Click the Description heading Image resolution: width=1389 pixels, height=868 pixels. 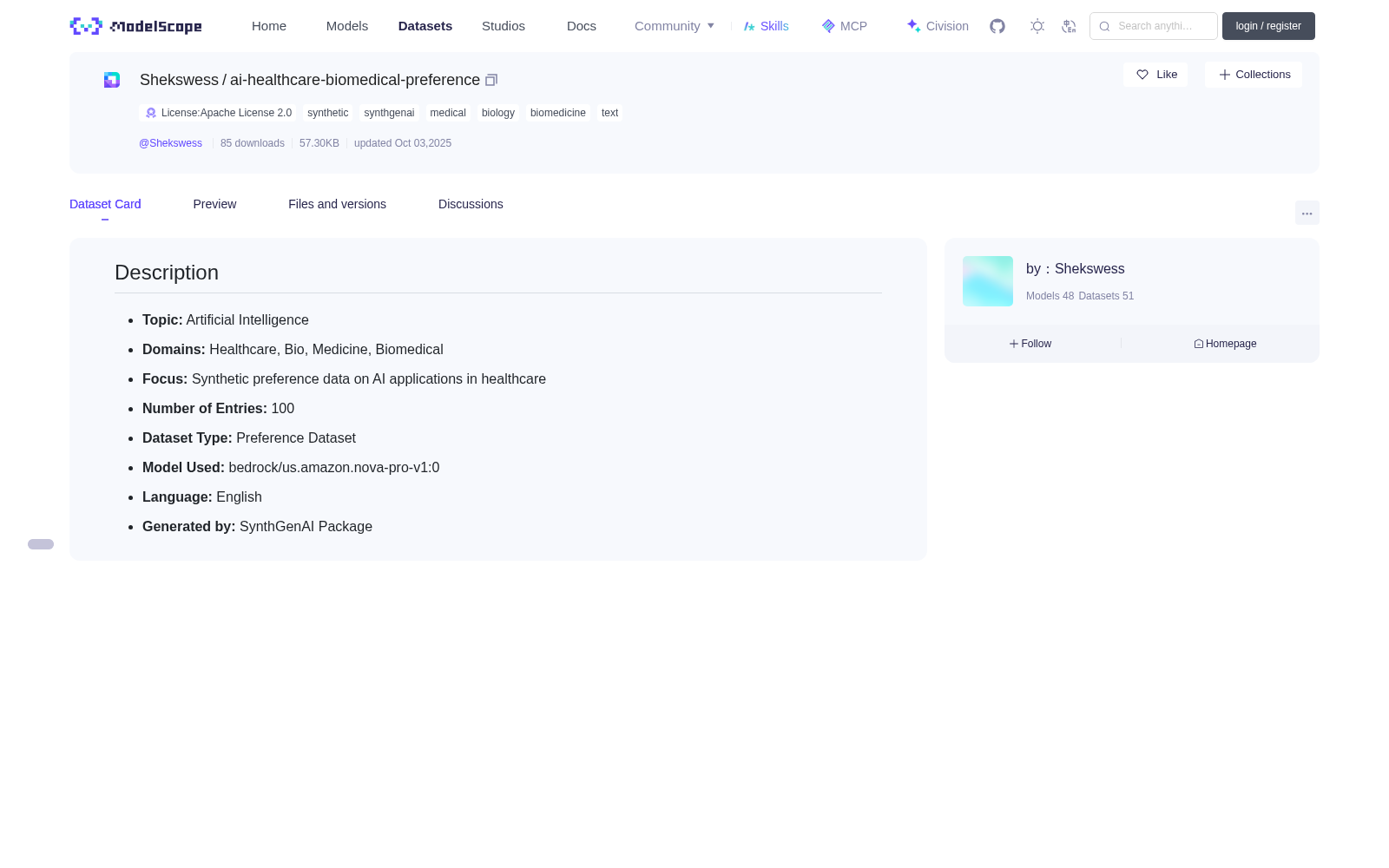(167, 273)
